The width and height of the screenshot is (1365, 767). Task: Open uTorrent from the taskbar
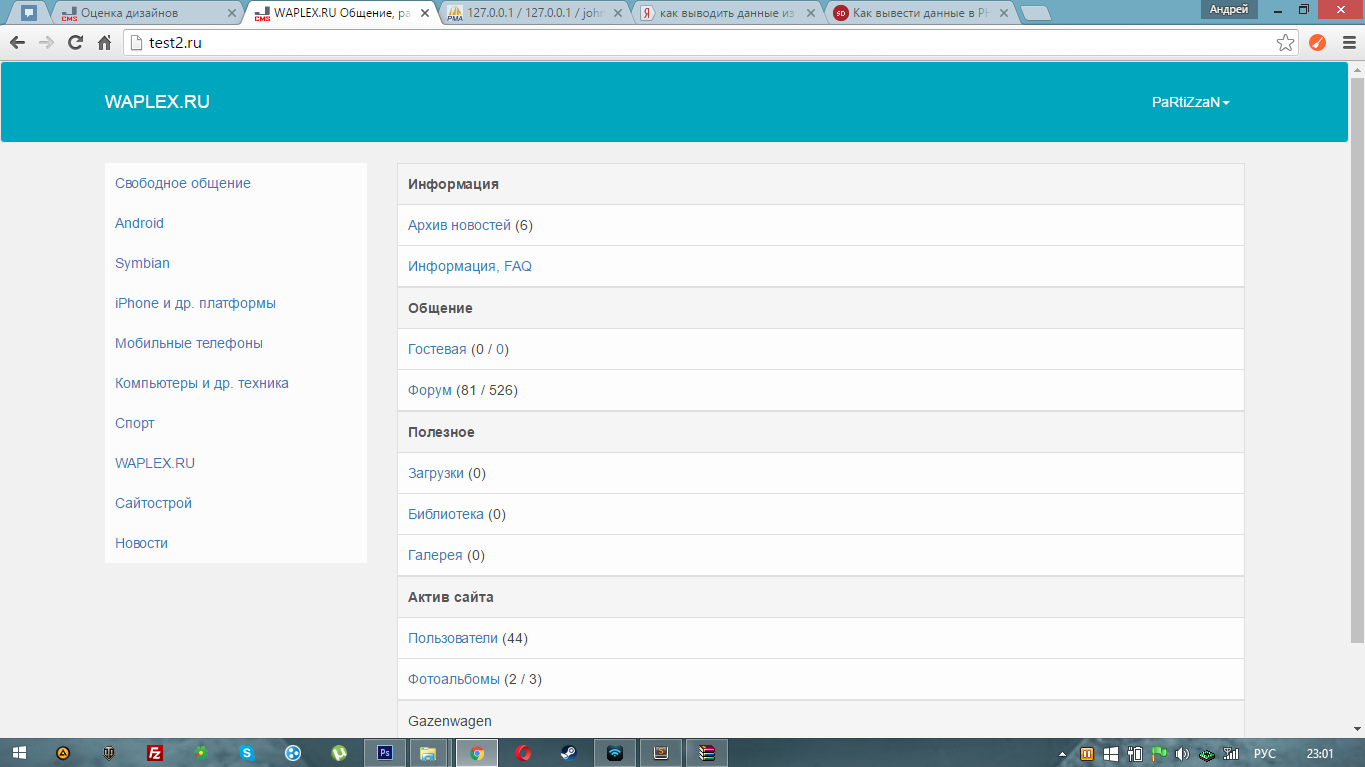[339, 753]
